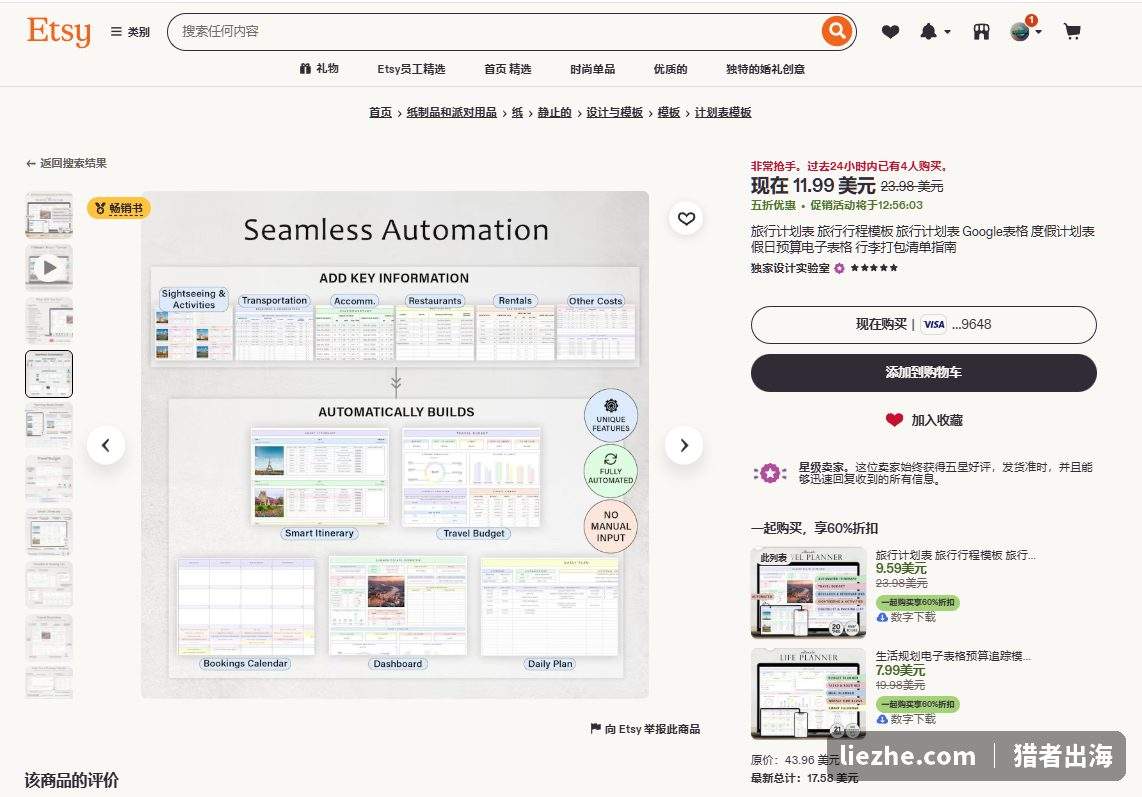Click the 现在 11.99 美元 price
Viewport: 1142px width, 797px height.
pos(813,186)
